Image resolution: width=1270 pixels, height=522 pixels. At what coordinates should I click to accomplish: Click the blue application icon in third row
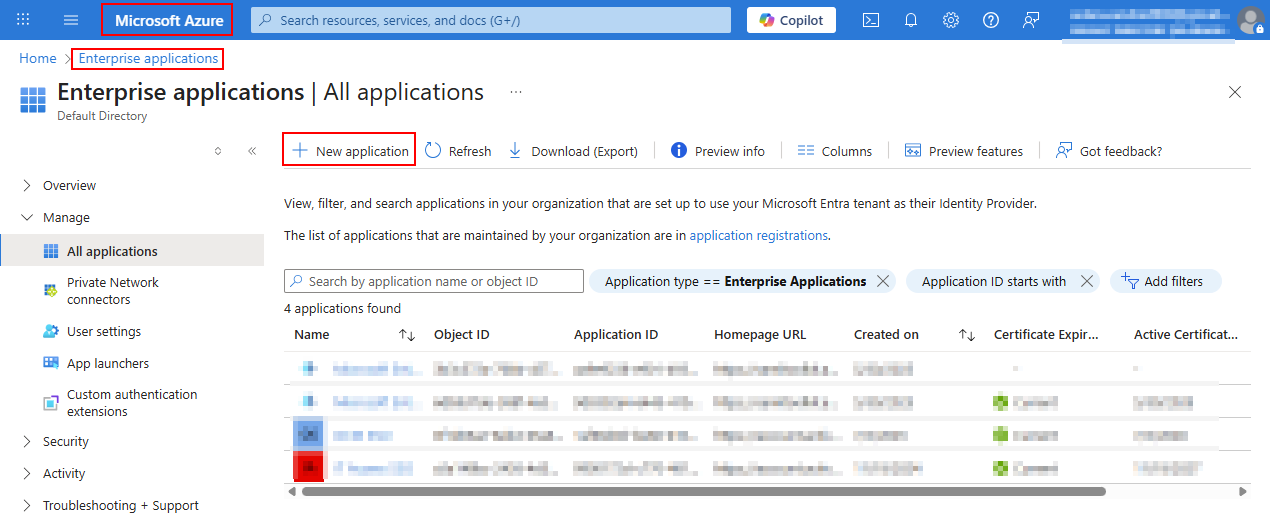coord(309,434)
